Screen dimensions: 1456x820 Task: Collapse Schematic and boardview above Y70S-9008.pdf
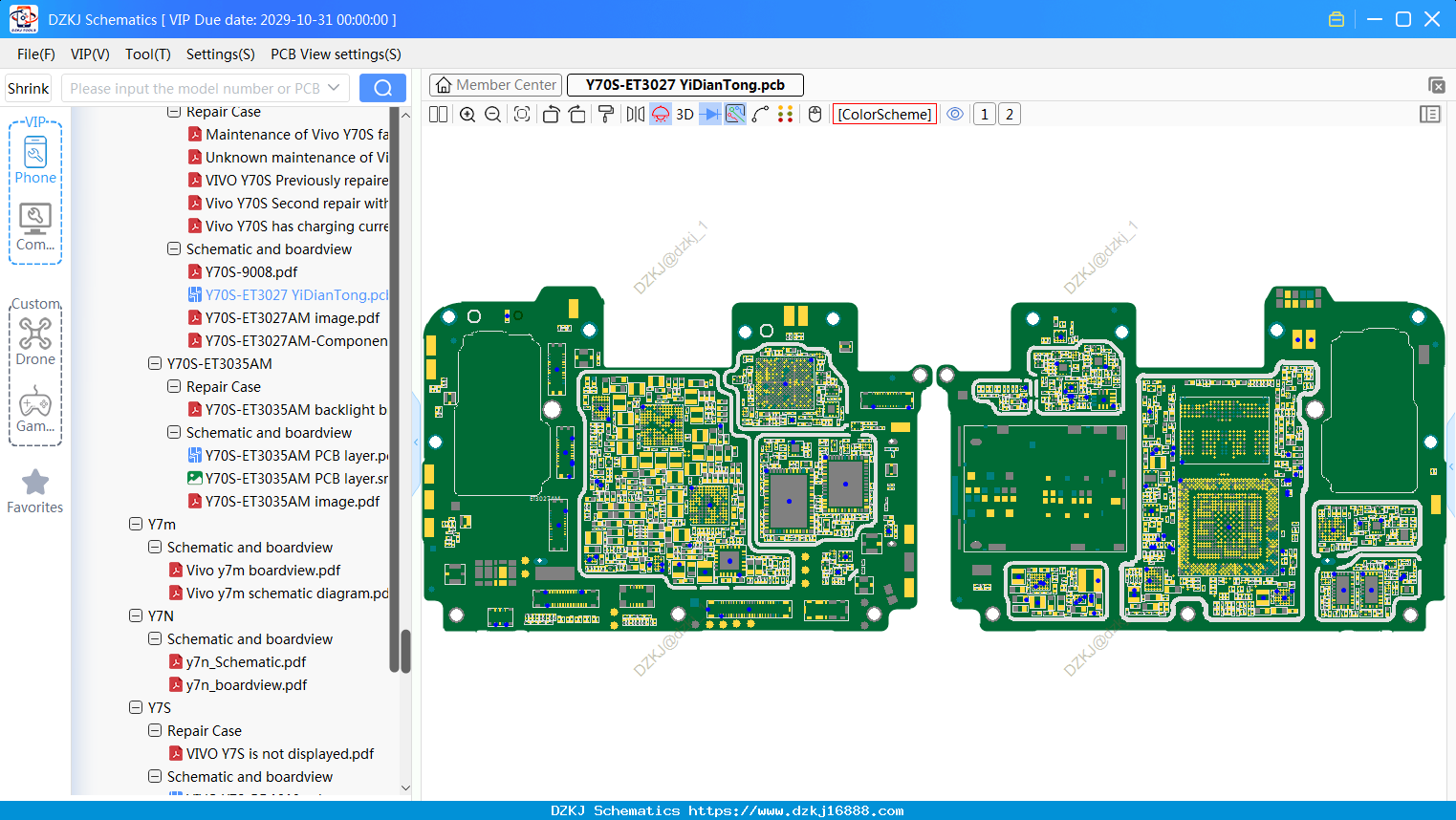point(174,248)
